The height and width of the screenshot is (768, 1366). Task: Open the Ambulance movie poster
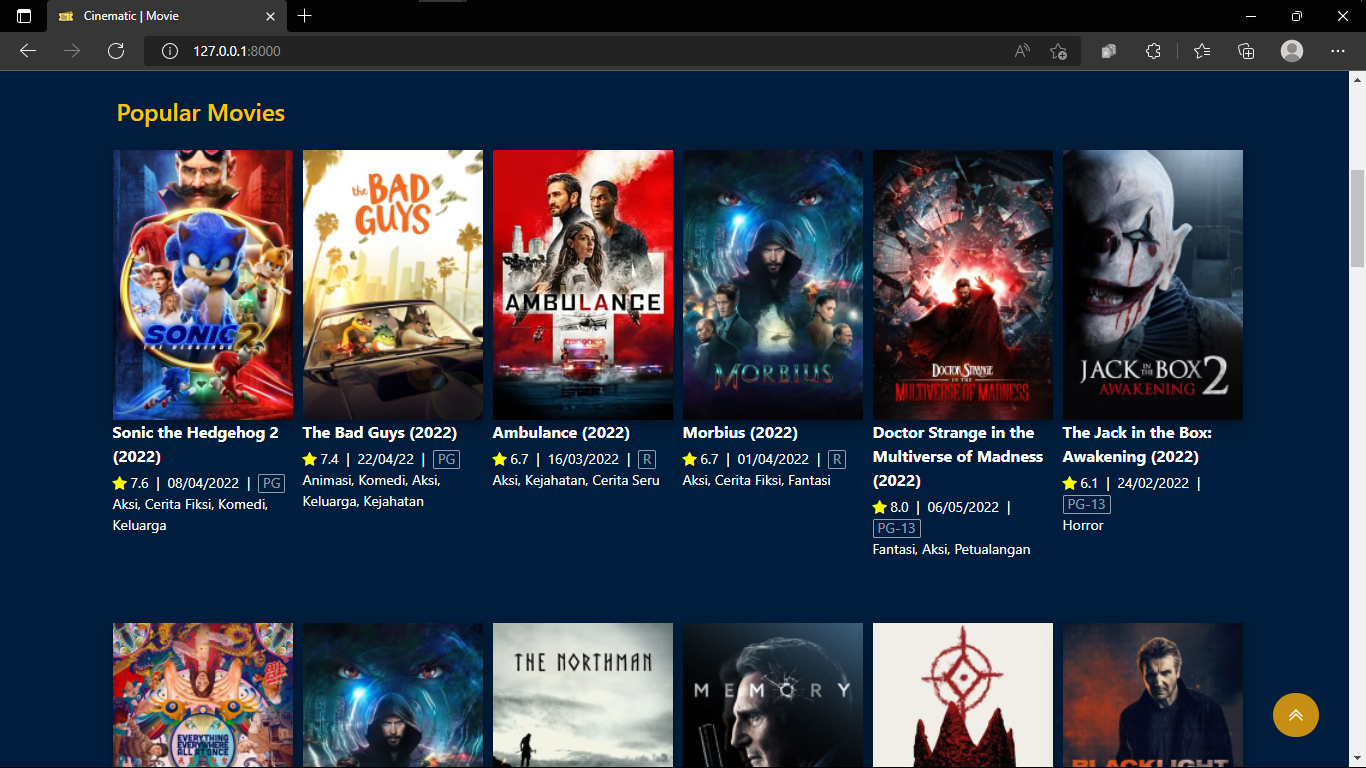pos(583,285)
